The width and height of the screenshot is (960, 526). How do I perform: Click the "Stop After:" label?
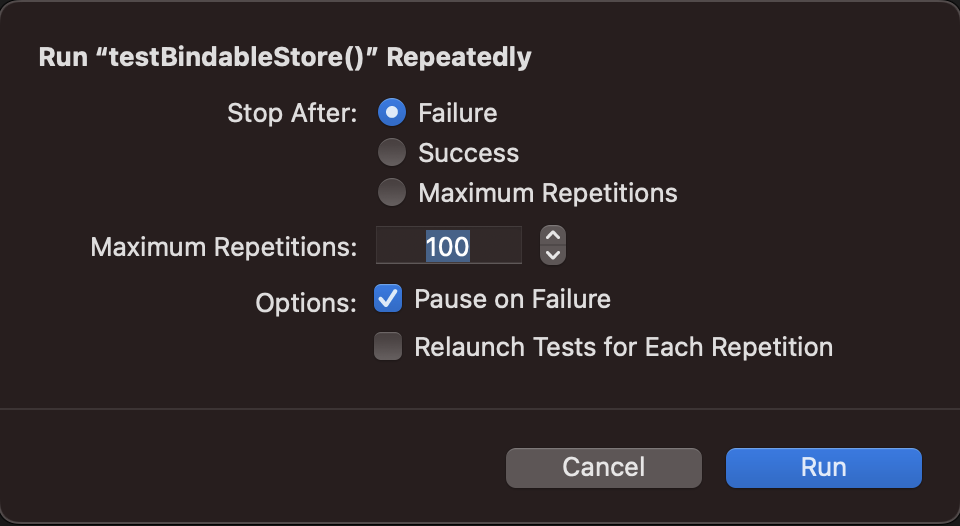291,113
